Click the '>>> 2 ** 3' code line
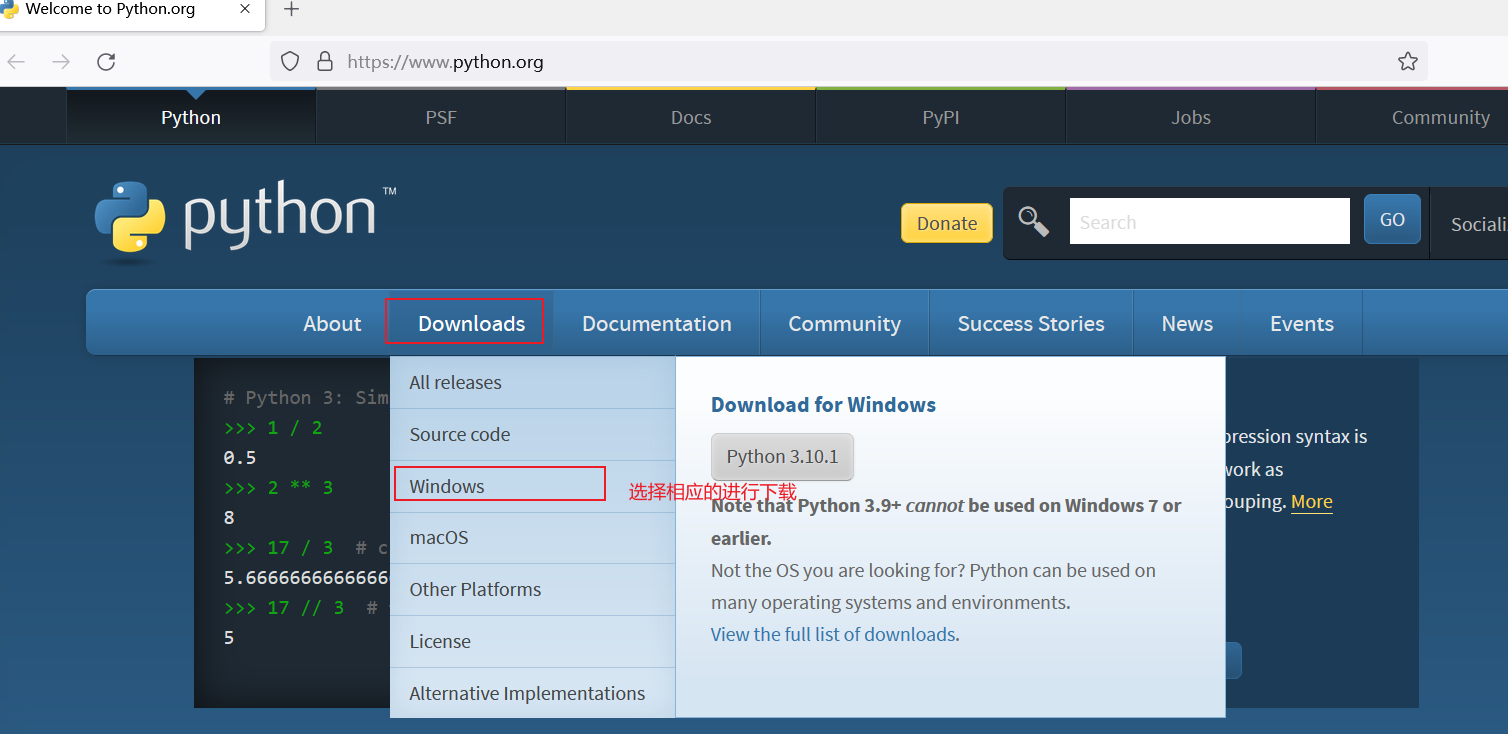1508x734 pixels. pyautogui.click(x=278, y=487)
